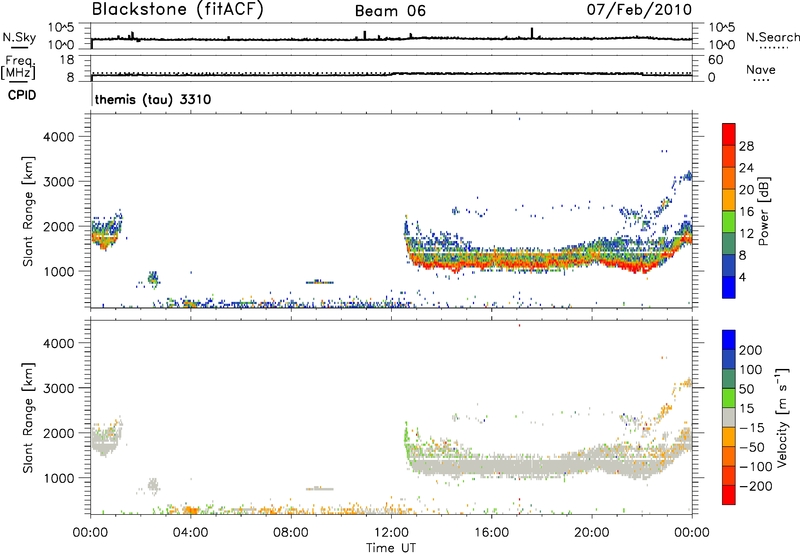Click the '3000' tick of the velocity panel
800x554 pixels.
59,388
